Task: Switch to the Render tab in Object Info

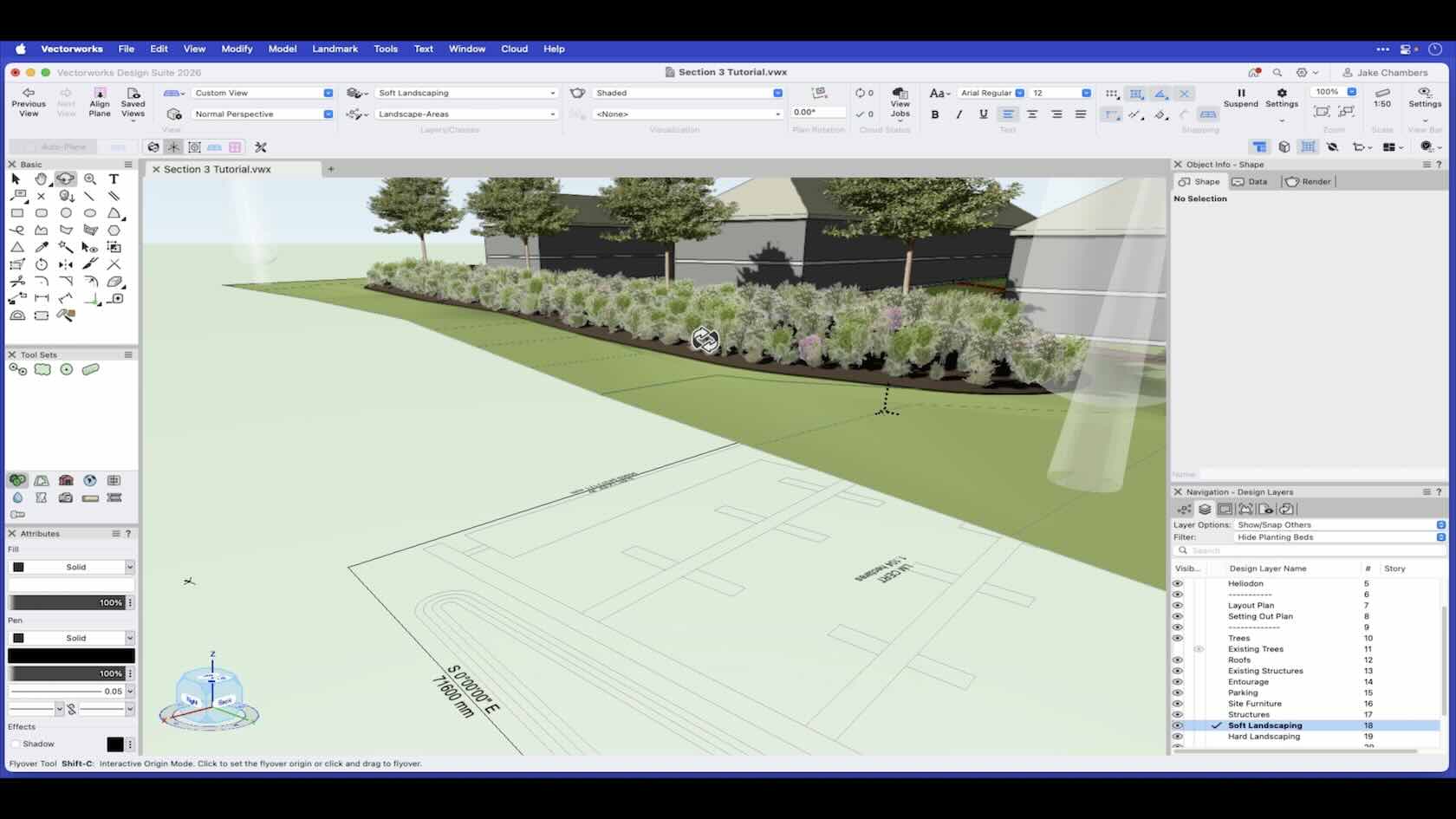Action: click(x=1309, y=182)
